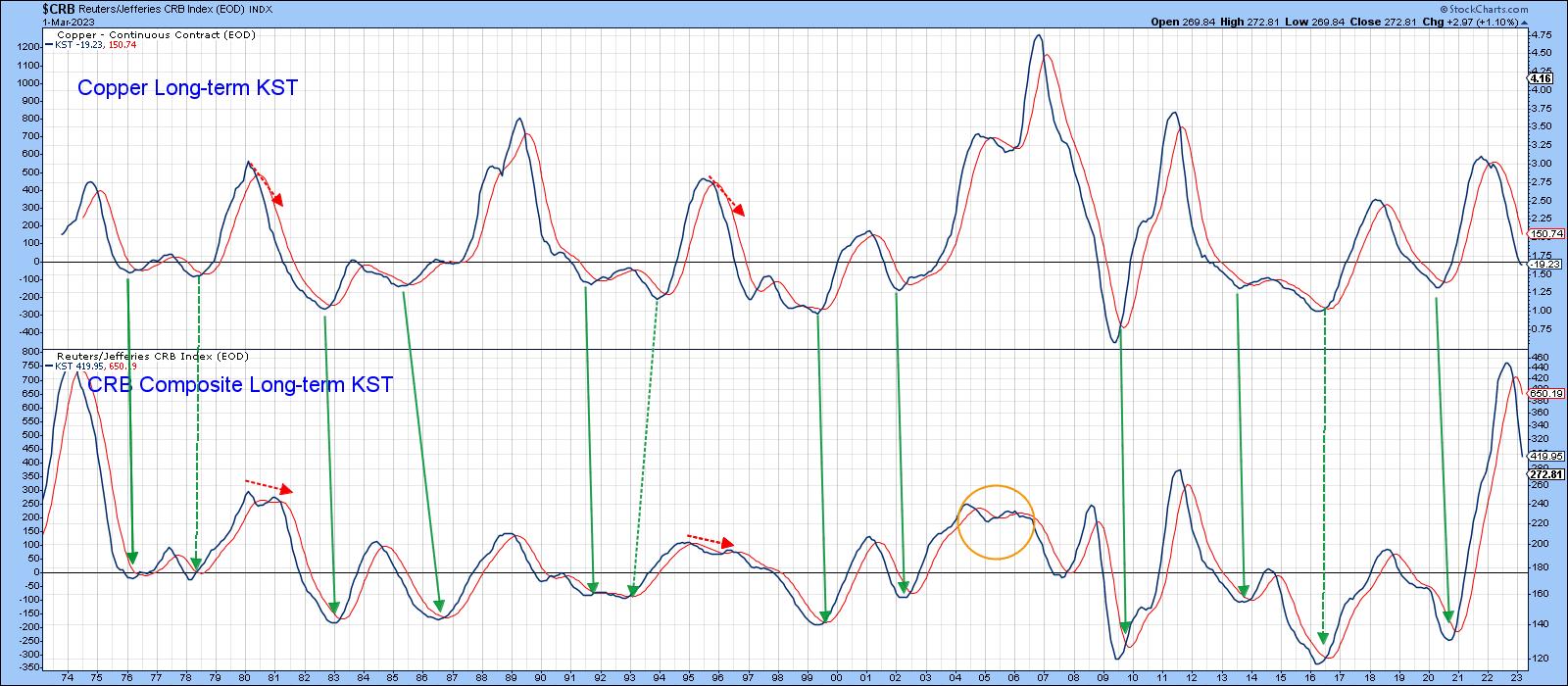Click the -19.23 value tag on right axis
The width and height of the screenshot is (1568, 686).
pos(1544,264)
